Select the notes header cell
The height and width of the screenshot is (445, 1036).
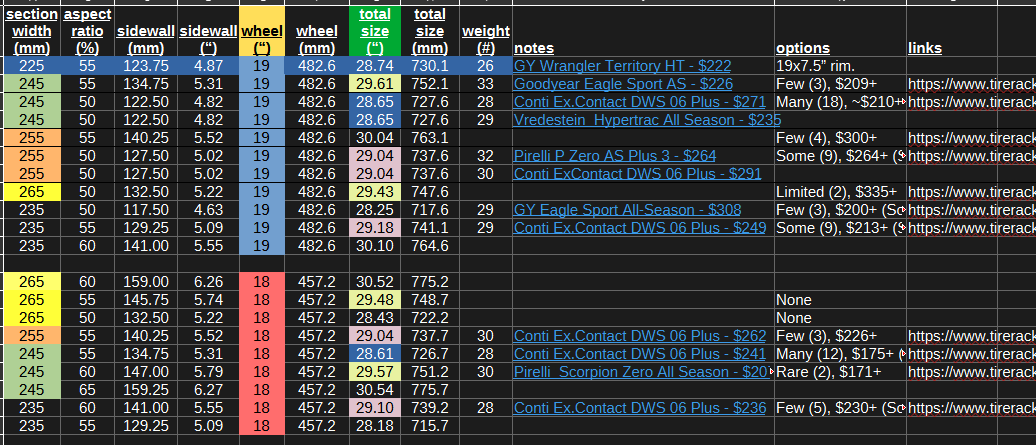[x=643, y=31]
